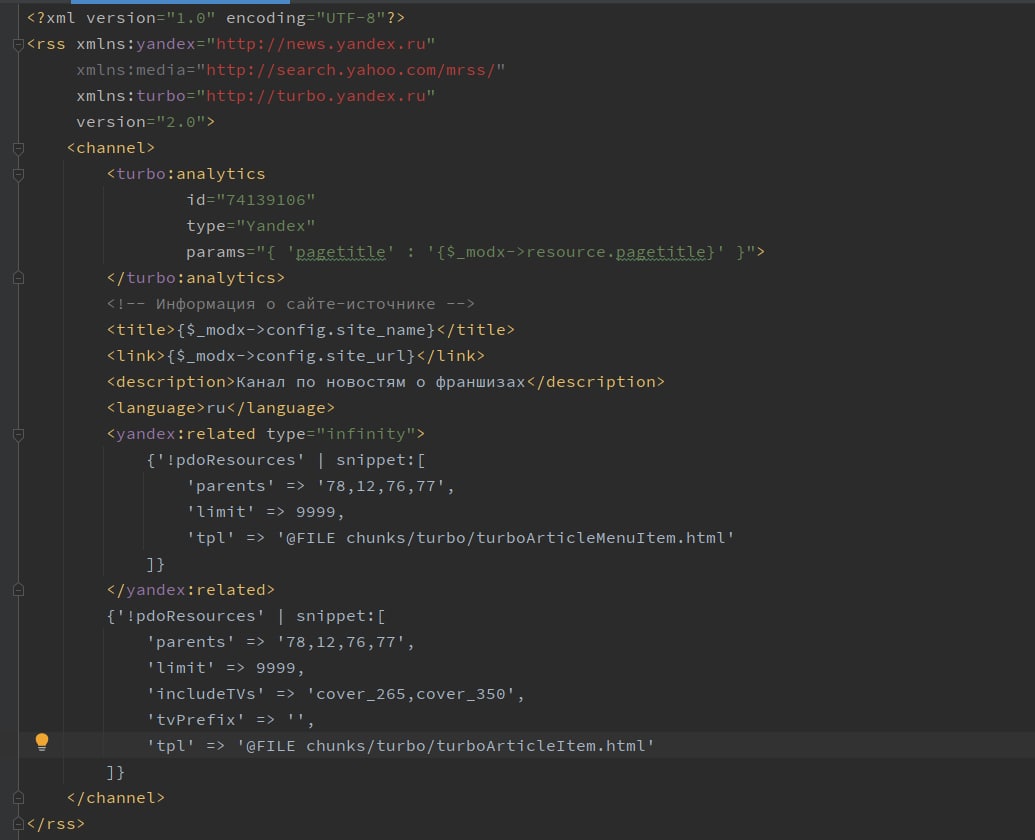Viewport: 1035px width, 840px height.
Task: Click the id value 74139106
Action: [265, 200]
